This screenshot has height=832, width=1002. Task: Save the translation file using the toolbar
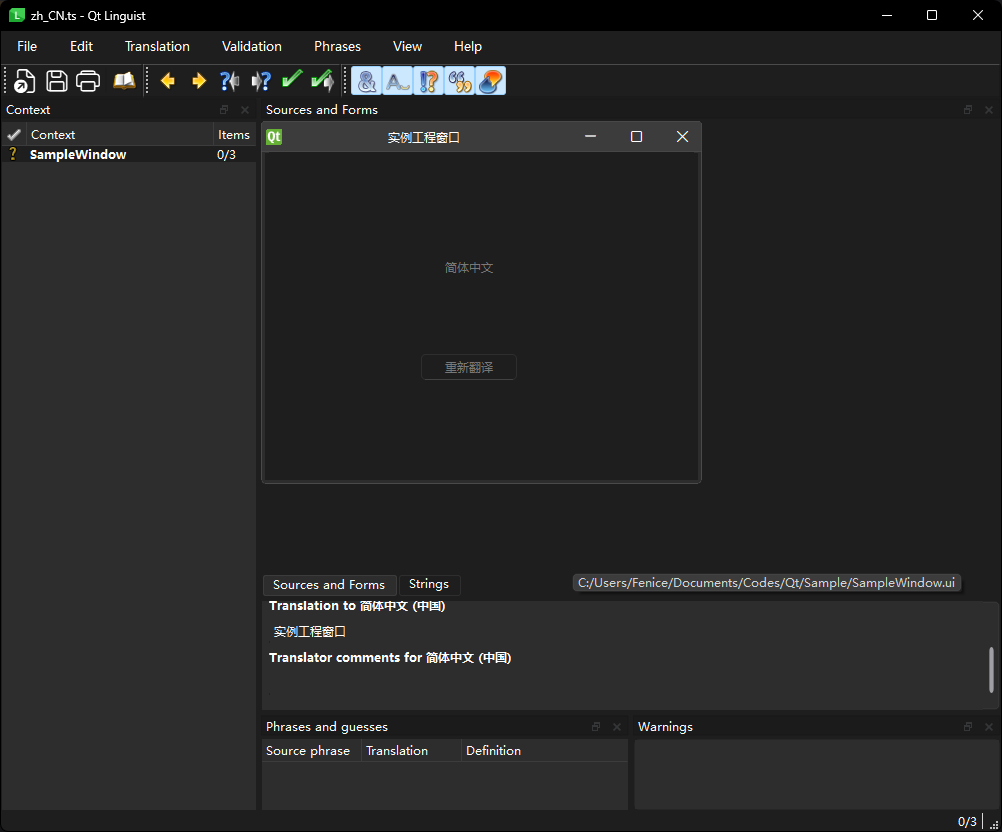[x=57, y=81]
